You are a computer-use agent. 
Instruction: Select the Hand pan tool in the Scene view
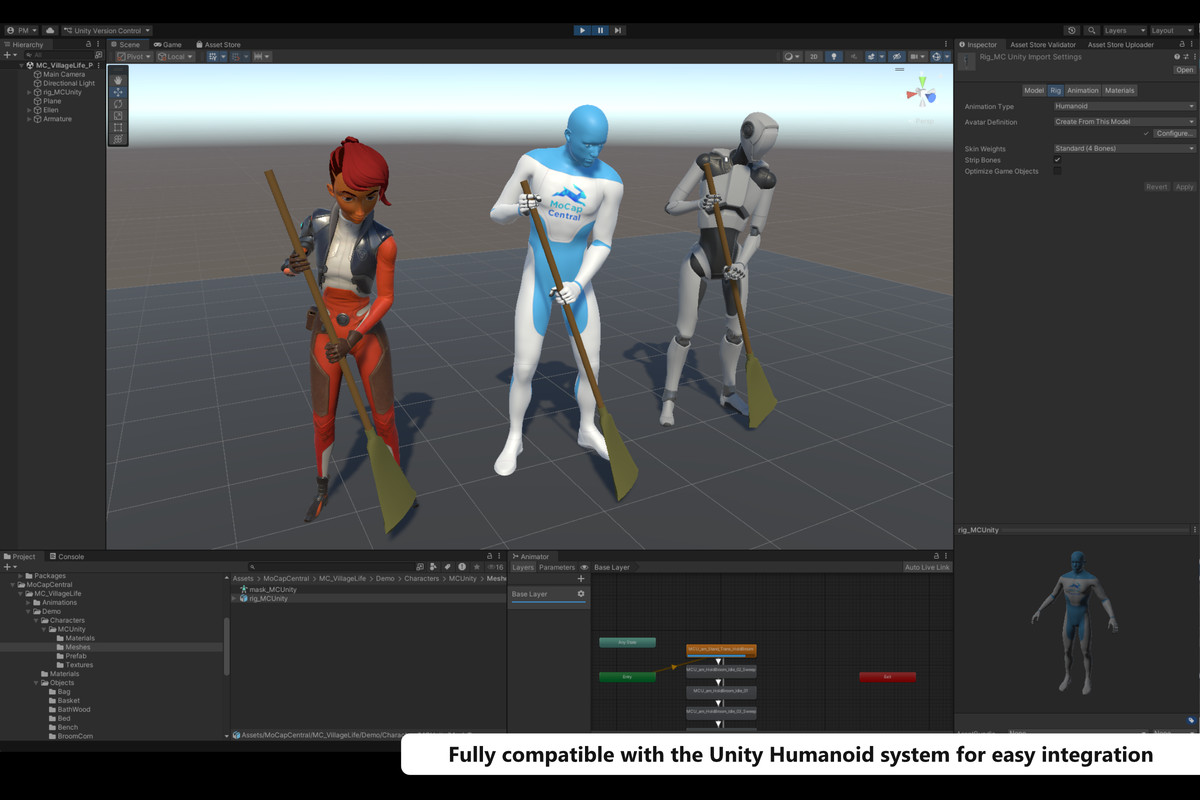pyautogui.click(x=118, y=82)
